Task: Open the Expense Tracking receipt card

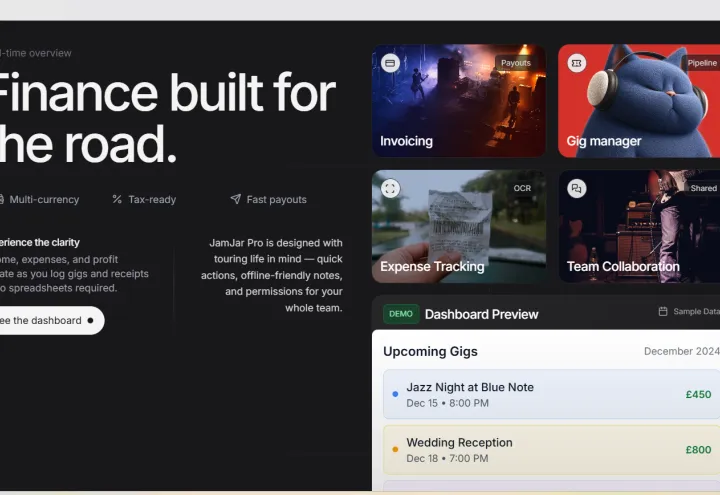Action: tap(459, 226)
